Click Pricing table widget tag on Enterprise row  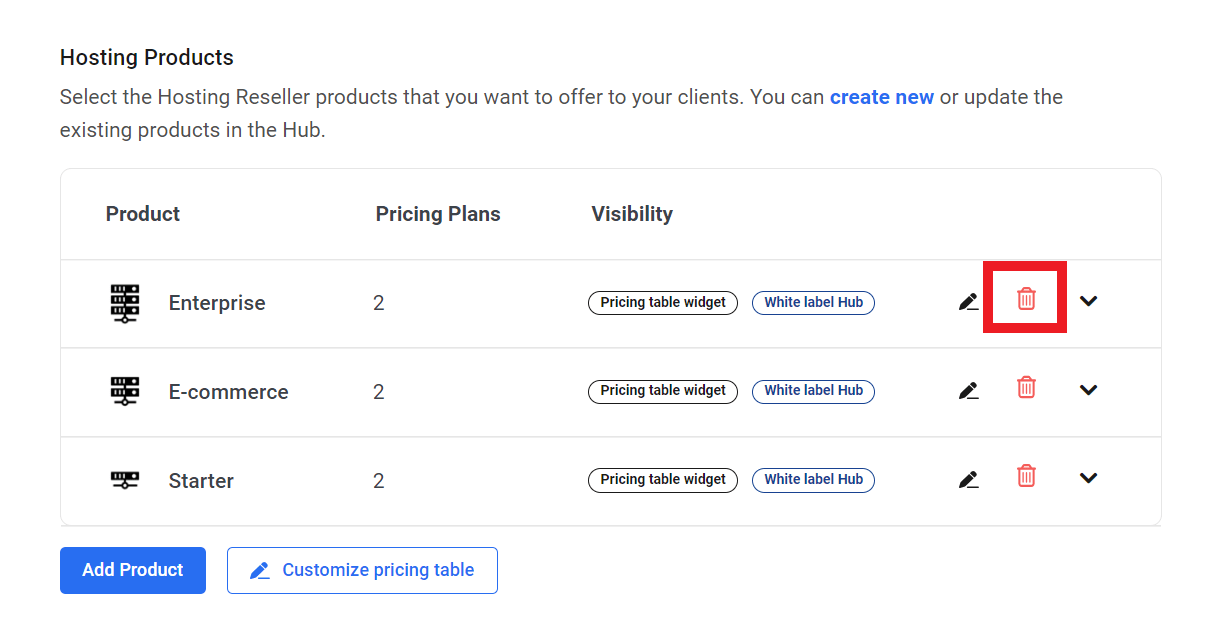tap(663, 302)
